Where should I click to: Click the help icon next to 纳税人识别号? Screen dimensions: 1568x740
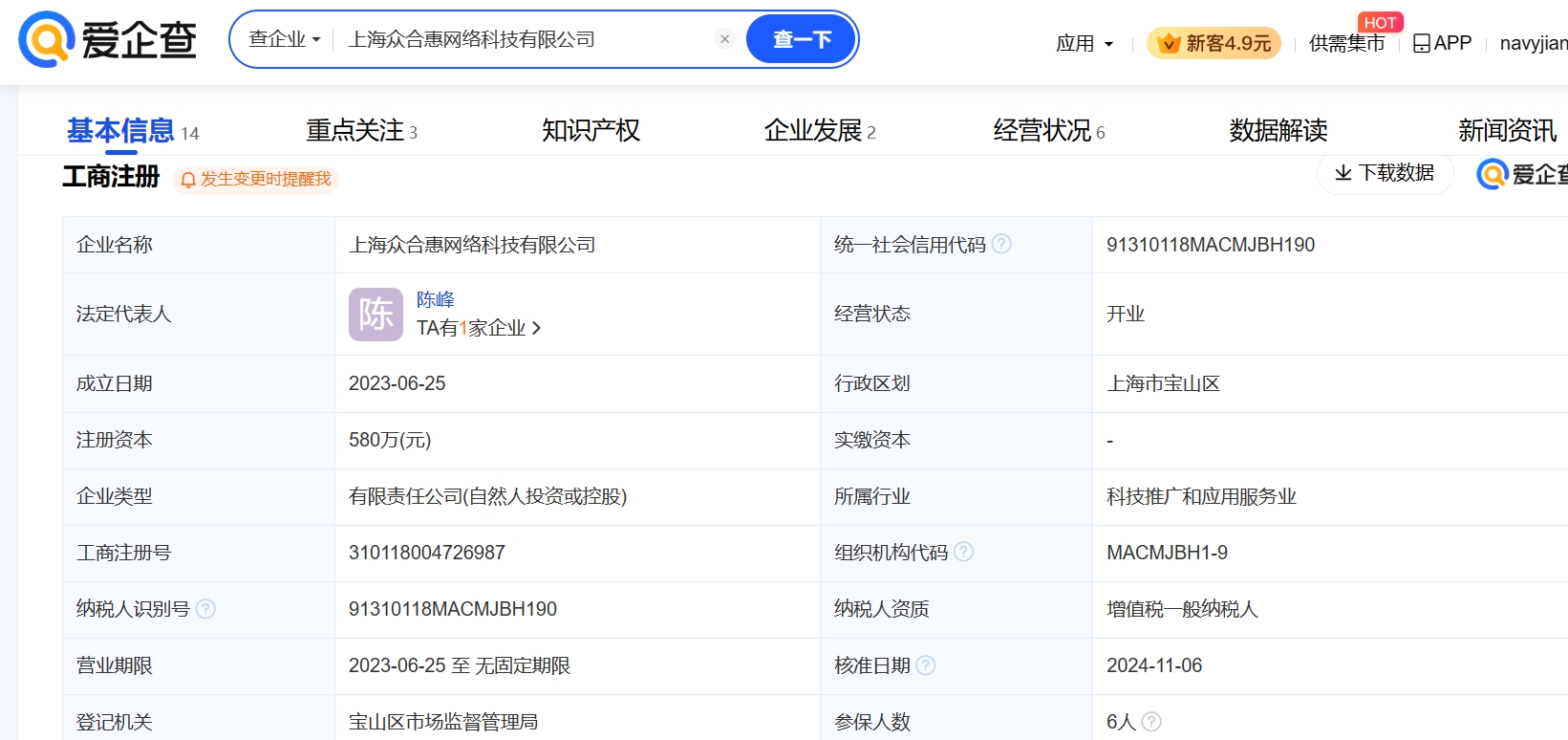(x=205, y=608)
